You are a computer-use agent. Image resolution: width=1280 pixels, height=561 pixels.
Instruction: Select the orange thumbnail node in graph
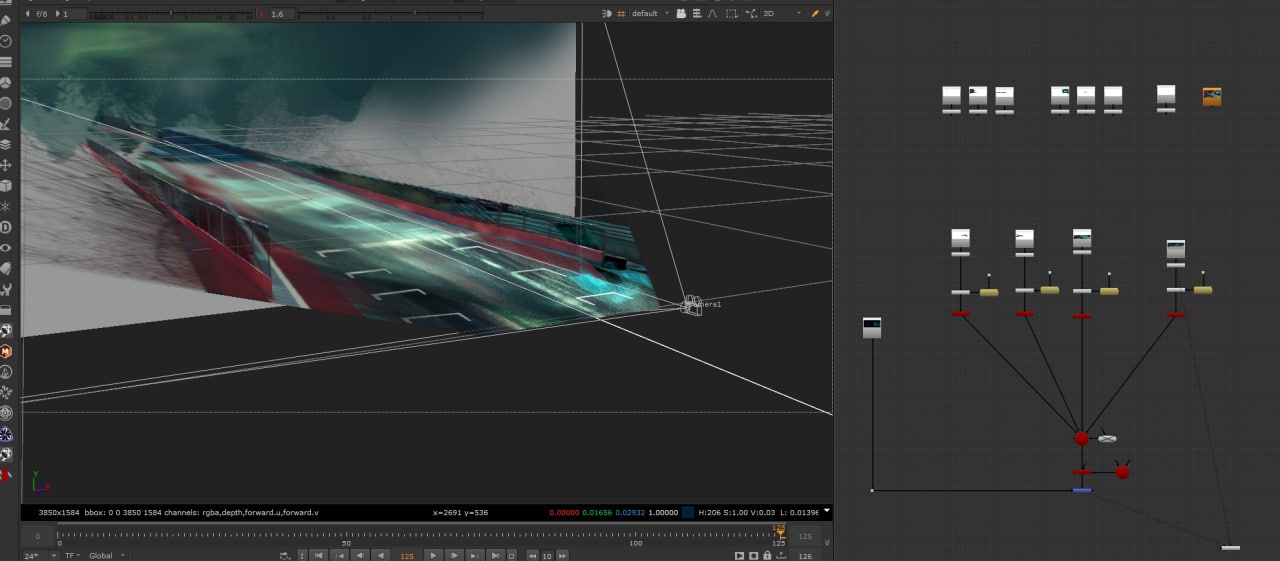[x=1211, y=97]
